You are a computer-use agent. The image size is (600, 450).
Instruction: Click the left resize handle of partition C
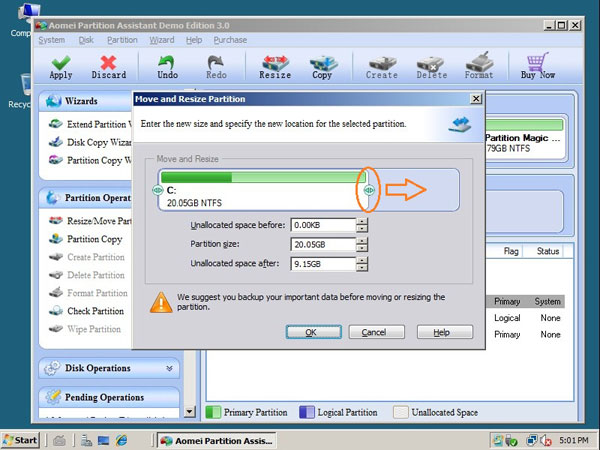click(x=157, y=190)
